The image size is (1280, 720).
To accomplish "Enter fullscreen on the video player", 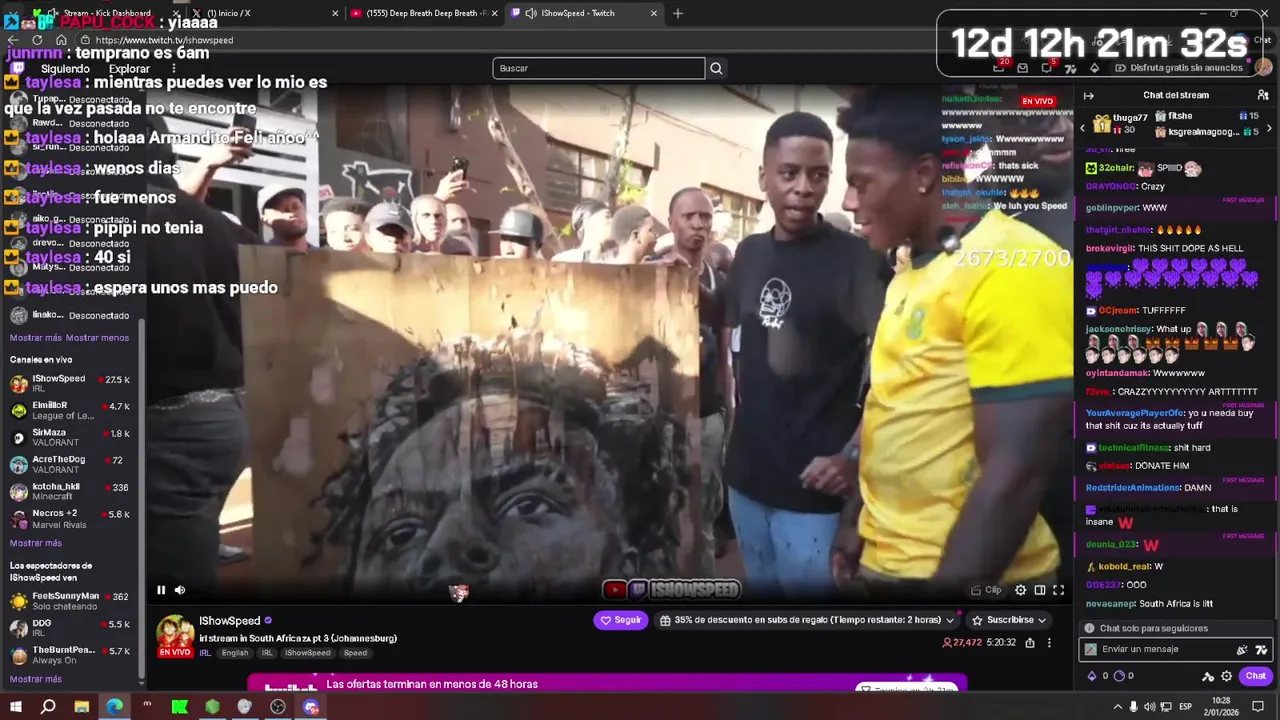I will click(x=1059, y=590).
